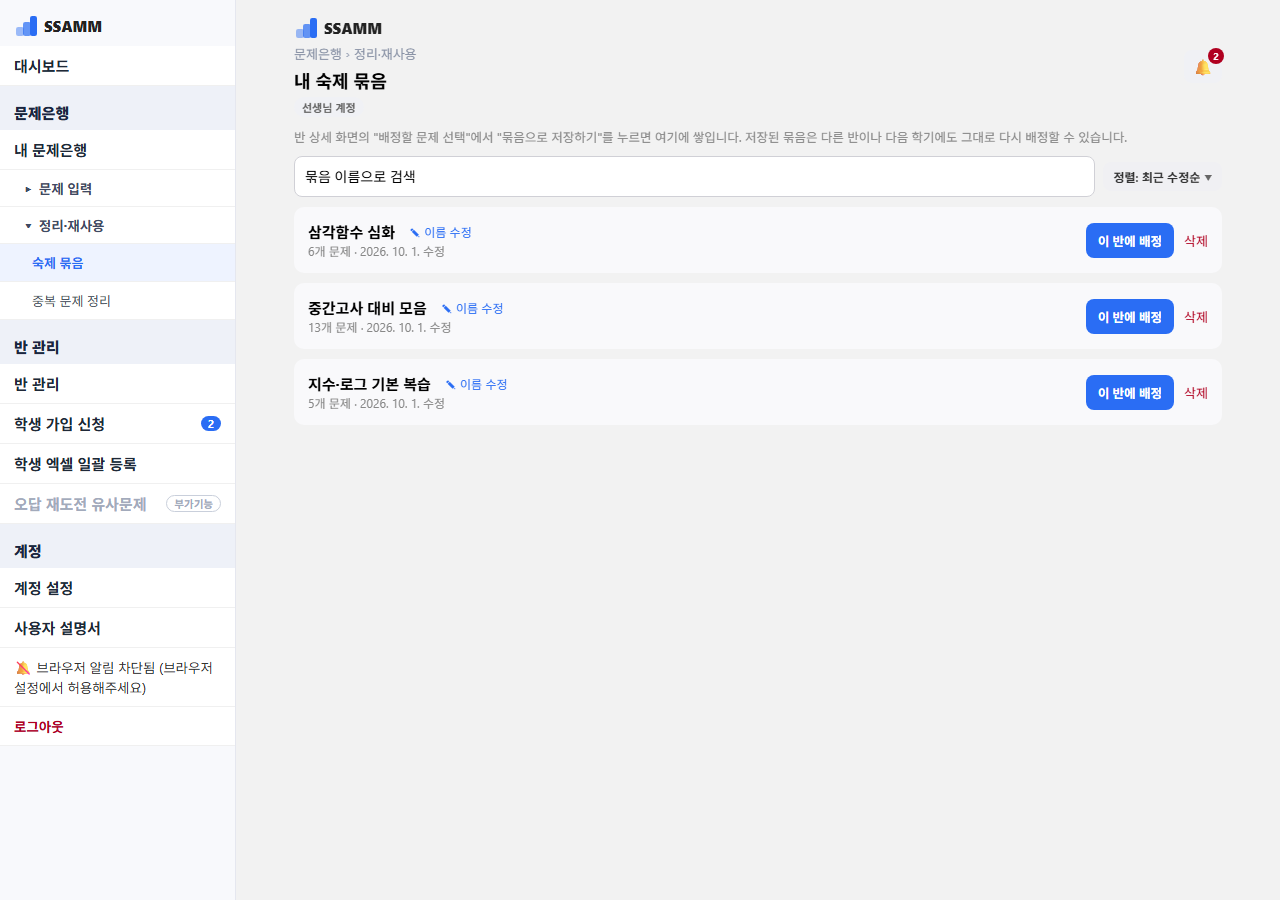Click pencil icon next to 중간고사 대비 모음
Viewport: 1280px width, 900px height.
pos(447,308)
